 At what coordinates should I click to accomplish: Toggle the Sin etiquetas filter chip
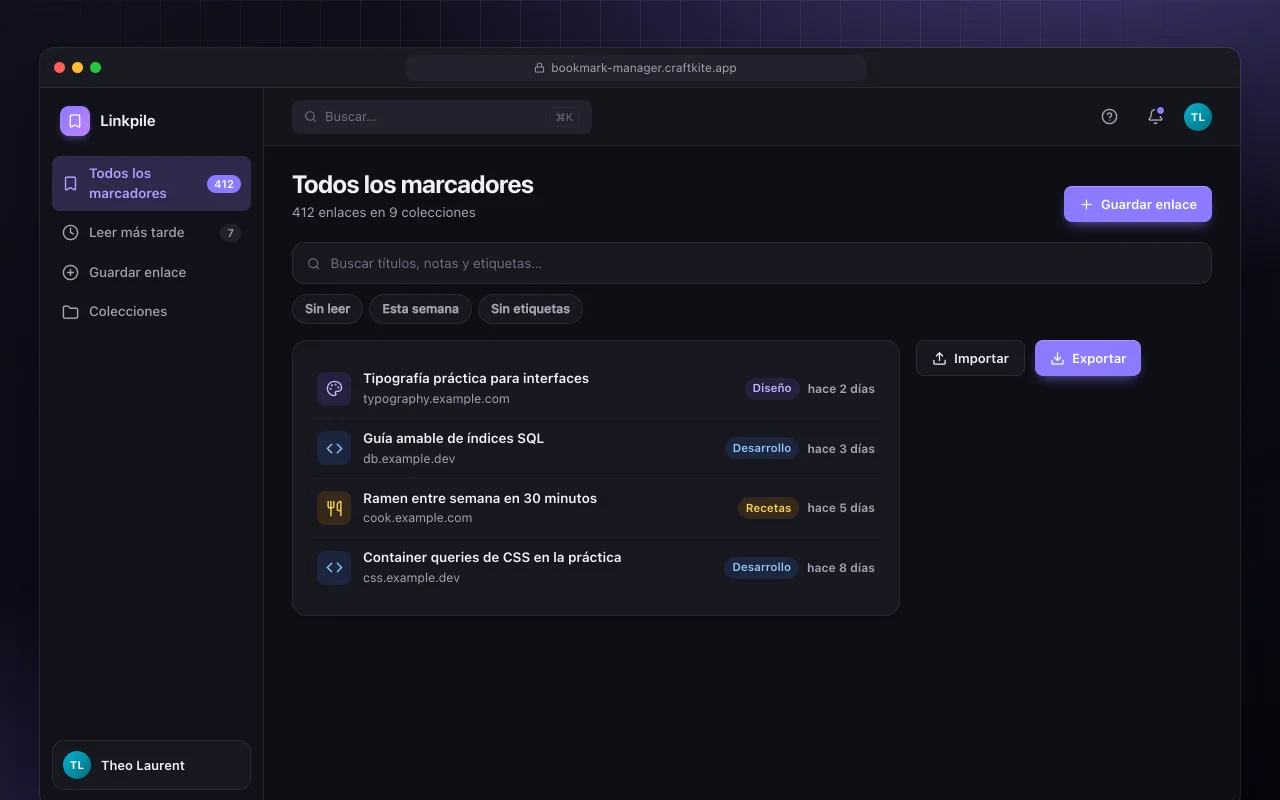(530, 309)
